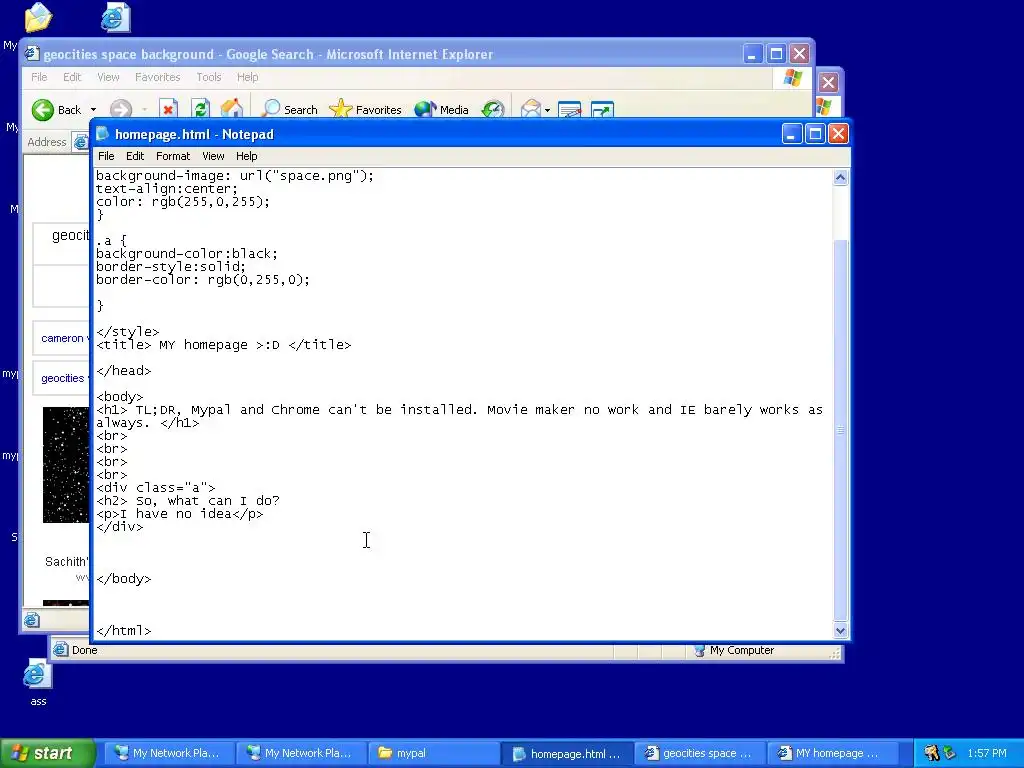Click the '<title> MY homepage >:D </title>' line
Image resolution: width=1024 pixels, height=768 pixels.
coord(223,345)
